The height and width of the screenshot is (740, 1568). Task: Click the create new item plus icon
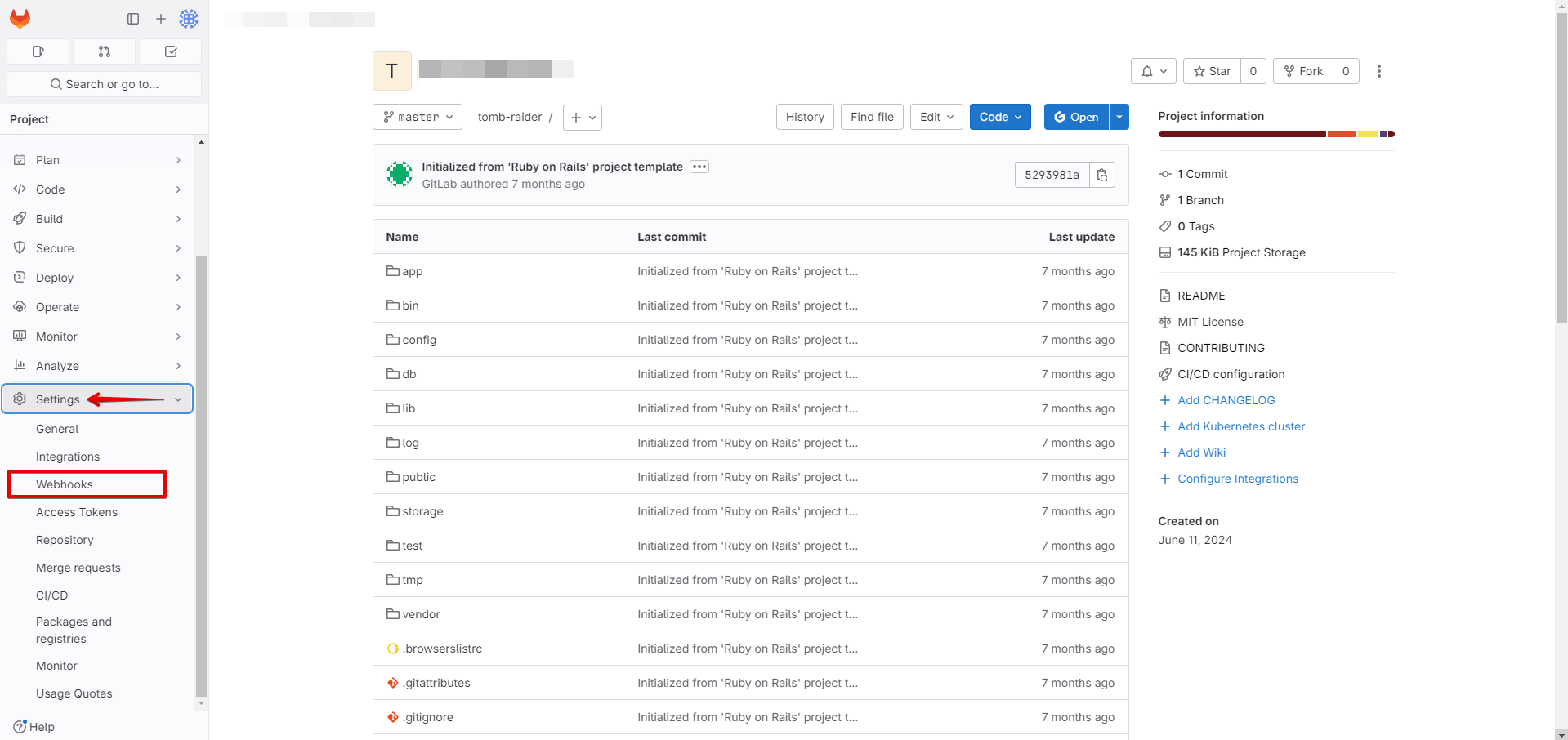click(x=160, y=18)
